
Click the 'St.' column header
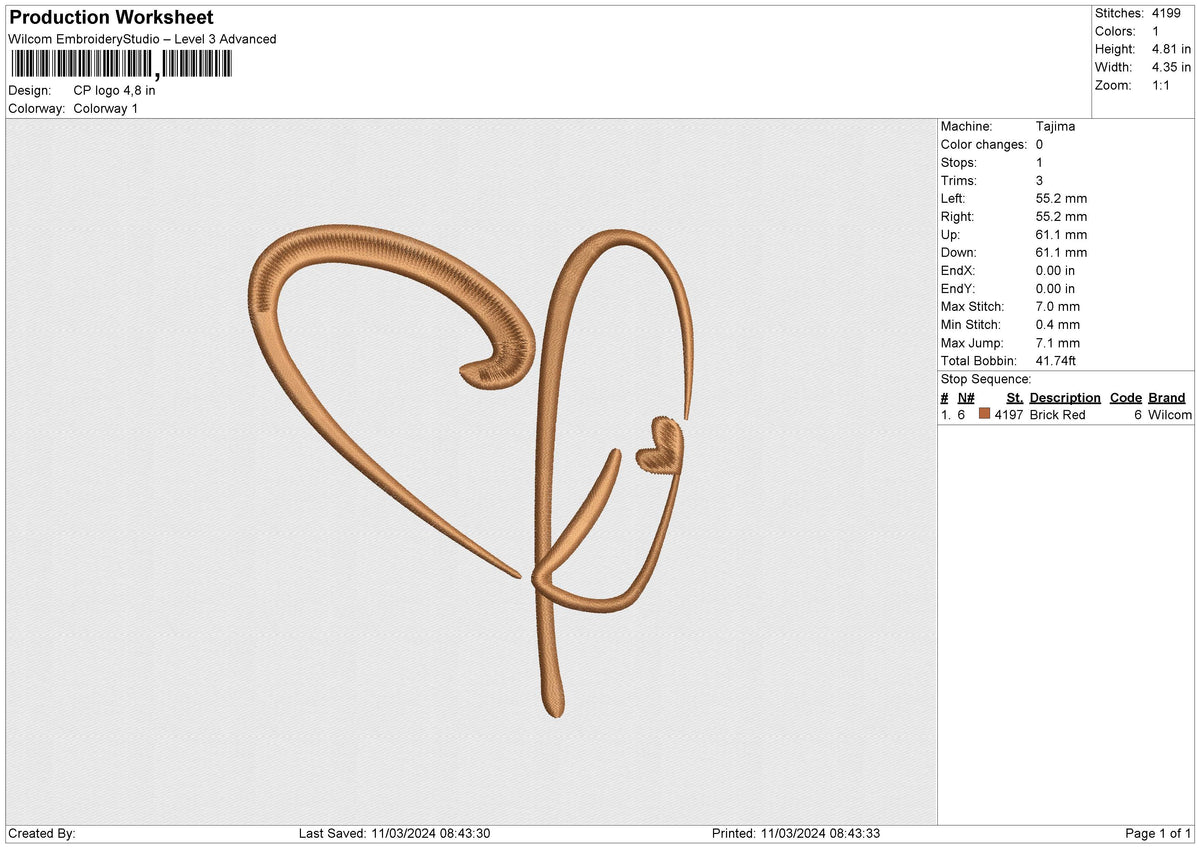click(x=1015, y=398)
